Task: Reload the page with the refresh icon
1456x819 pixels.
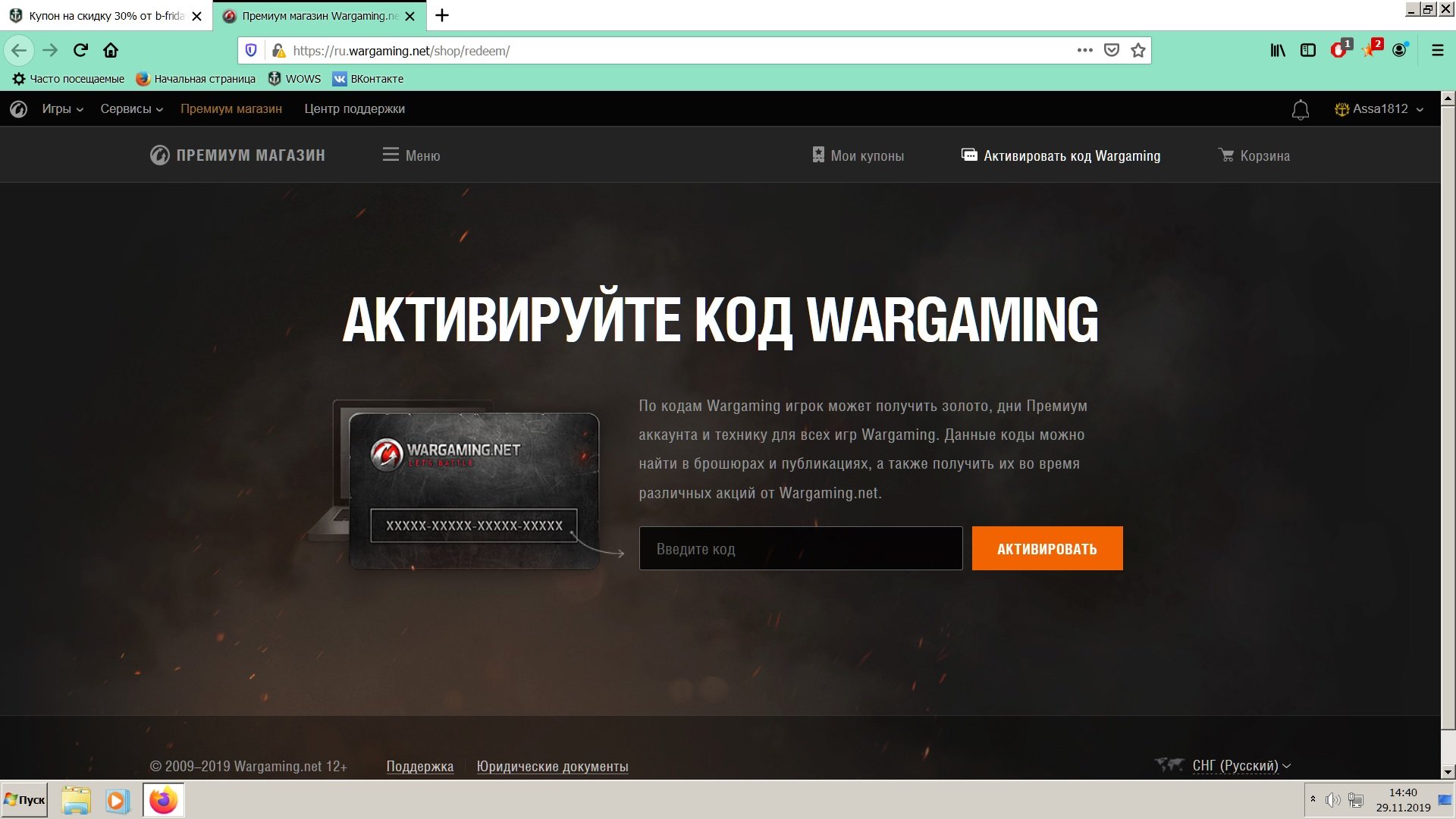Action: tap(80, 51)
